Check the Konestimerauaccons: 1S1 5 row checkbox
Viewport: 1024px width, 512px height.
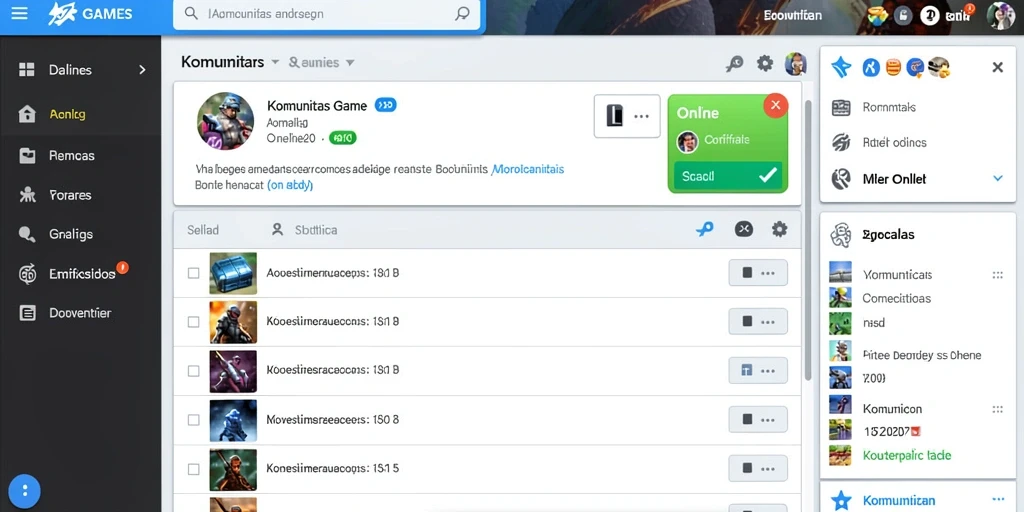(x=193, y=469)
